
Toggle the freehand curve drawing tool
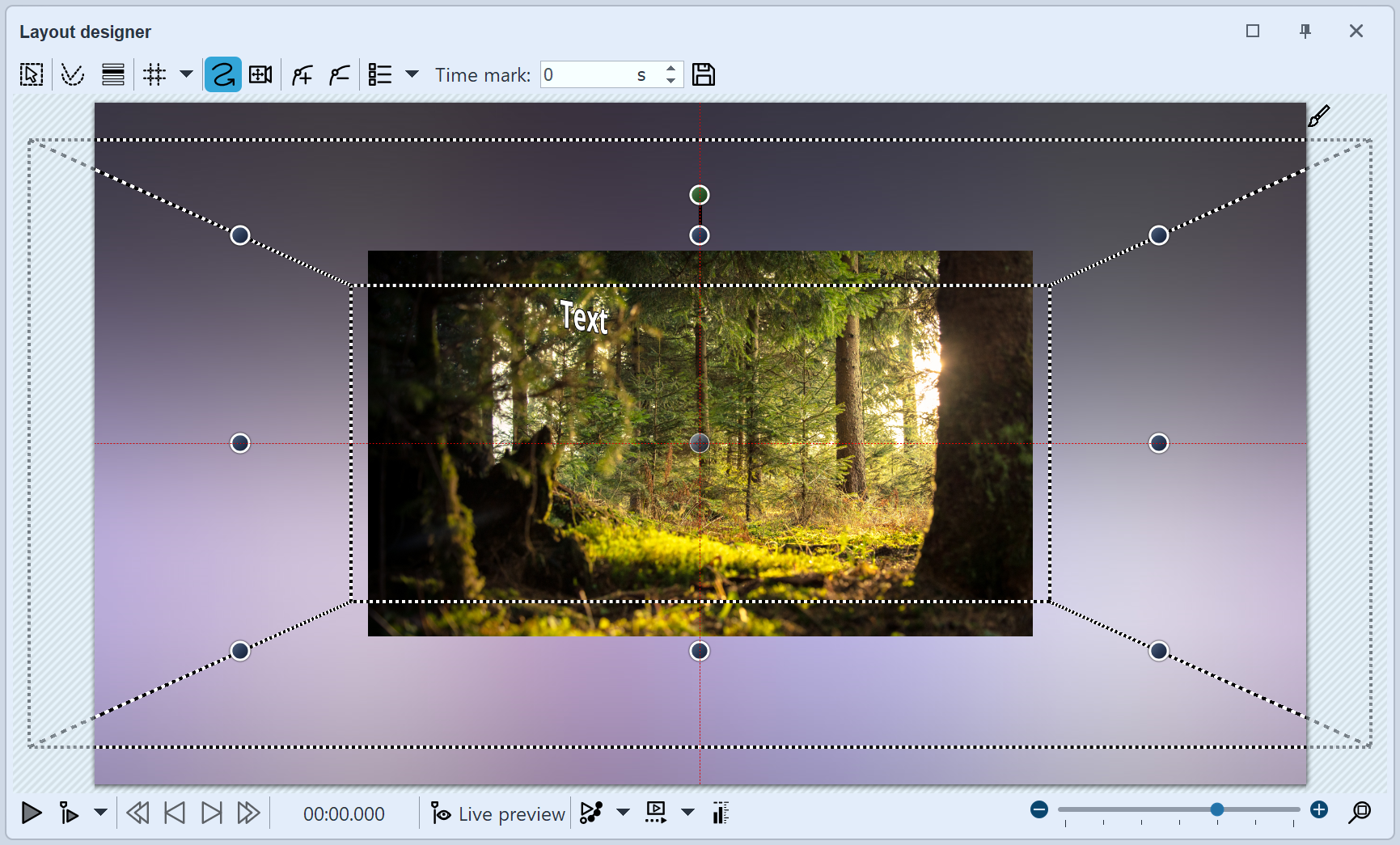click(222, 74)
